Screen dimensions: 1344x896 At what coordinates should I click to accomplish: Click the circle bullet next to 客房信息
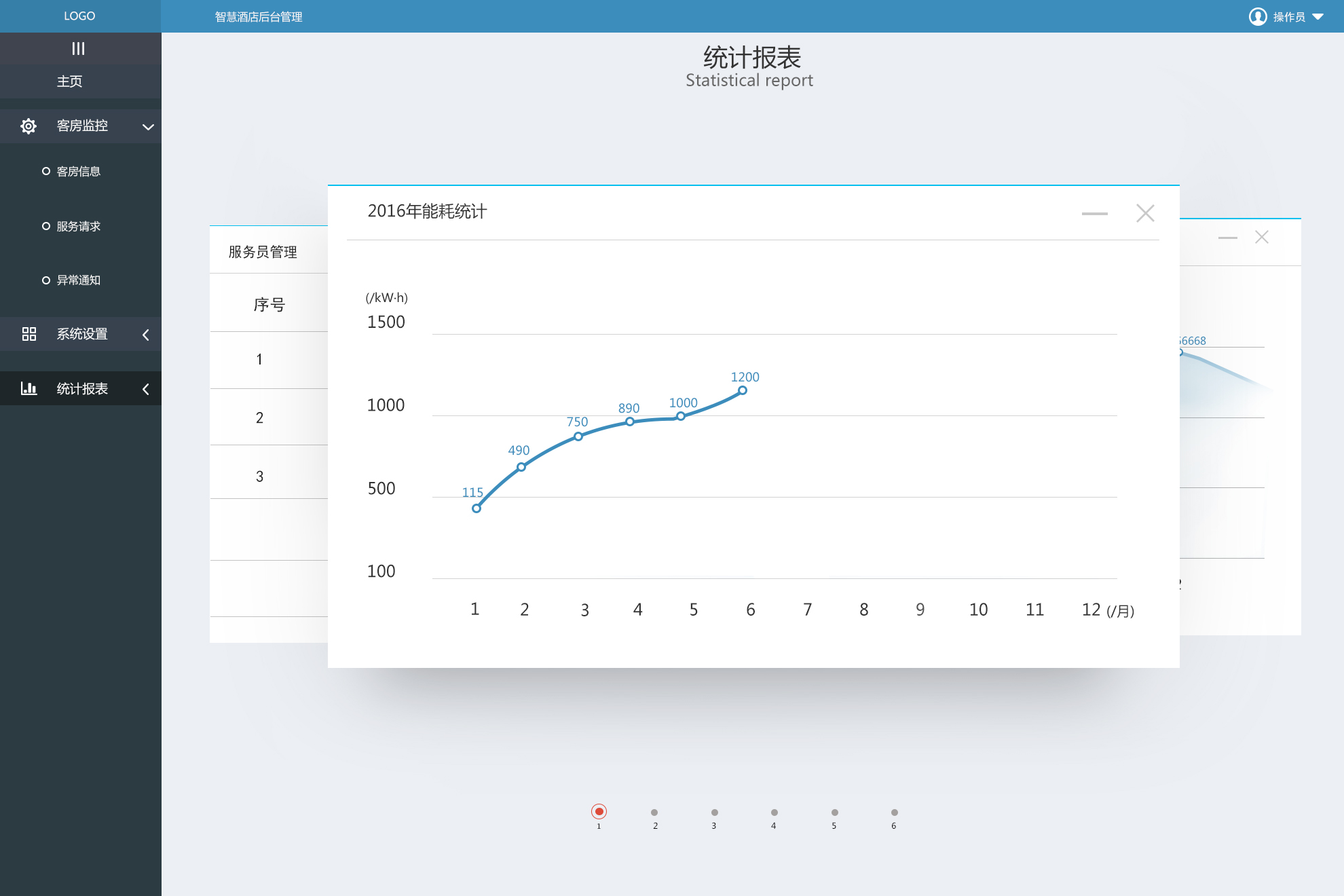(x=46, y=171)
